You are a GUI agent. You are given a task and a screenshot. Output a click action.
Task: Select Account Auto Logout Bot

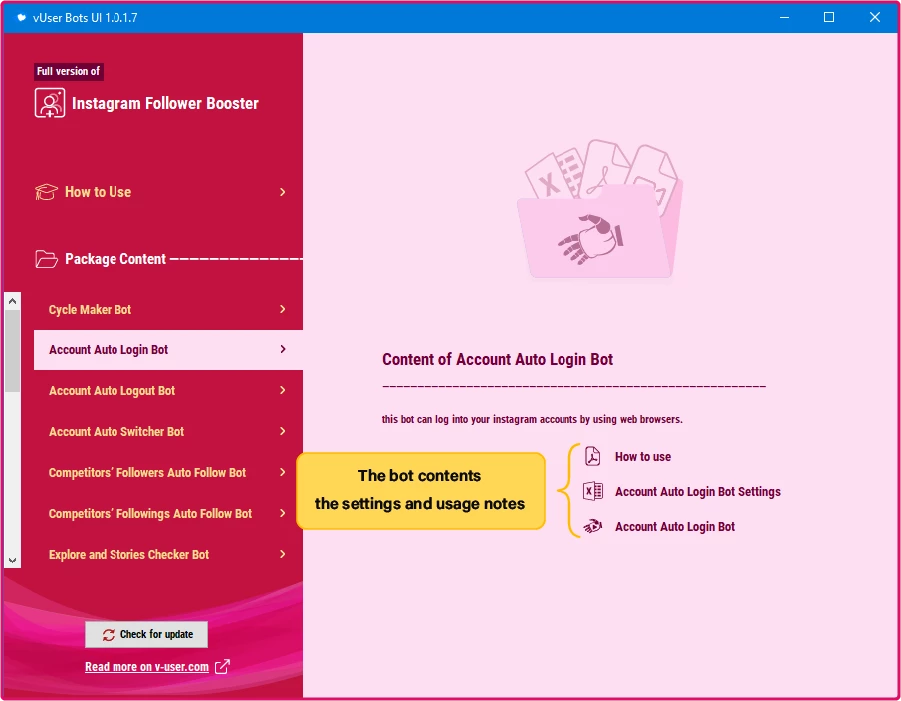[168, 390]
